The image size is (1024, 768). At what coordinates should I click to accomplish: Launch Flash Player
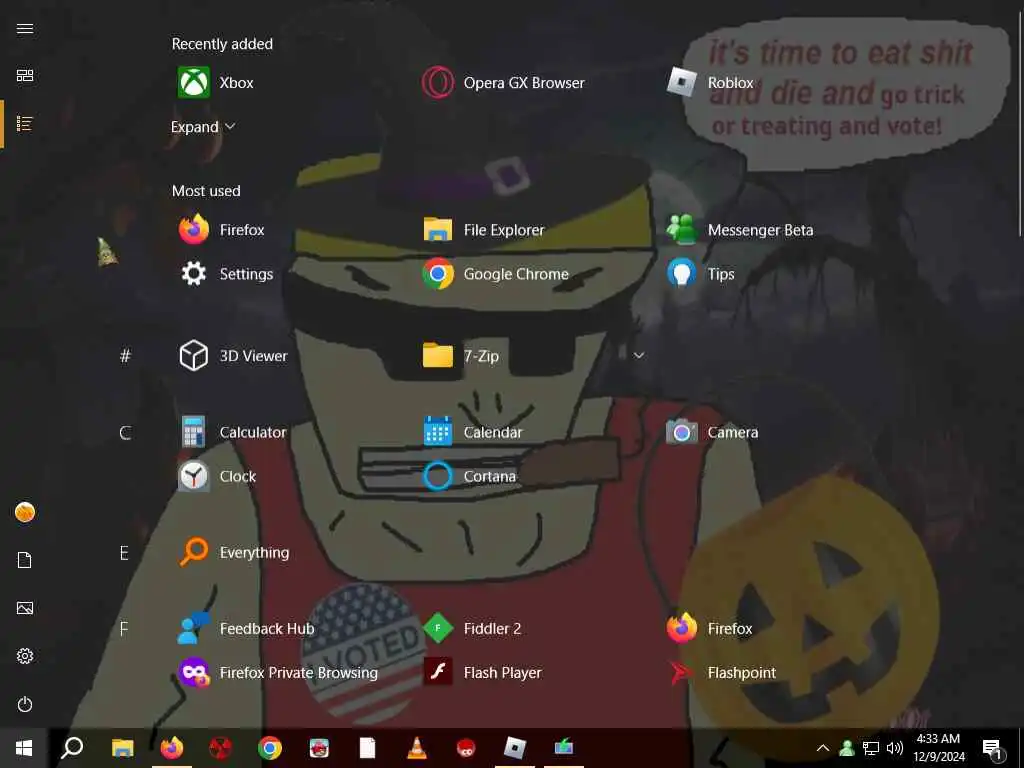point(483,672)
